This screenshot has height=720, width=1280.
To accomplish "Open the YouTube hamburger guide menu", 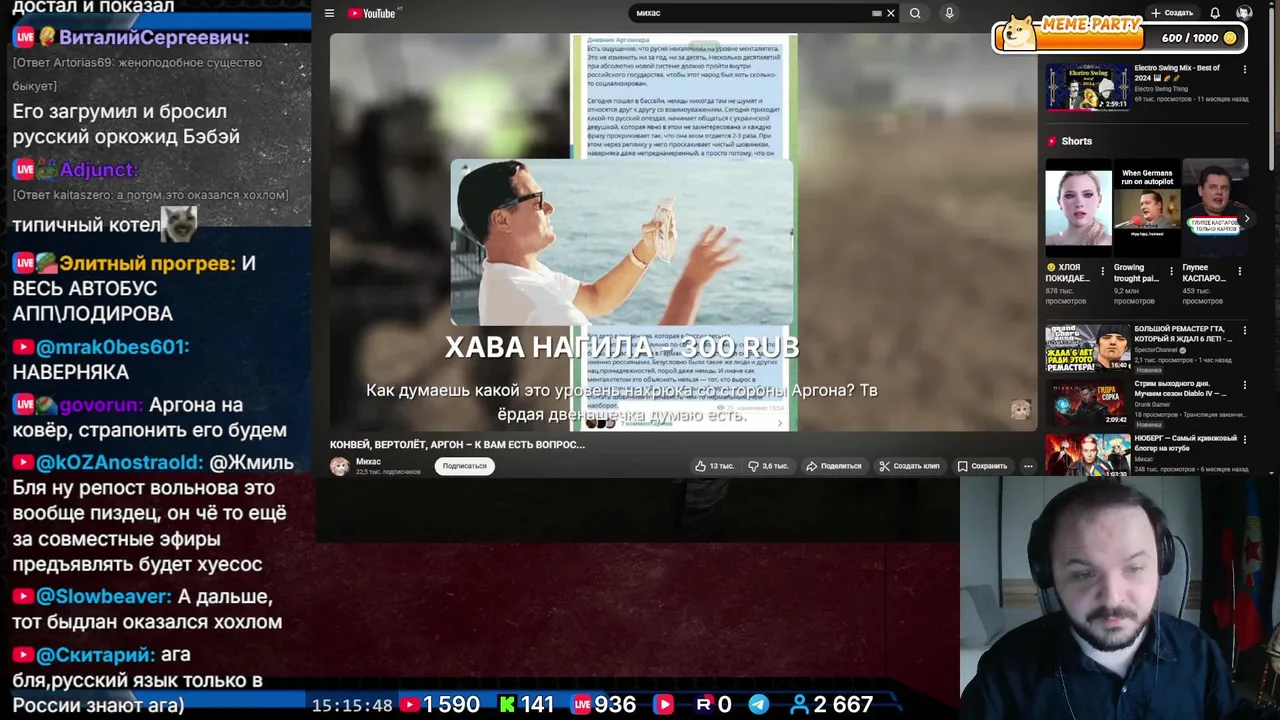I will pyautogui.click(x=329, y=13).
